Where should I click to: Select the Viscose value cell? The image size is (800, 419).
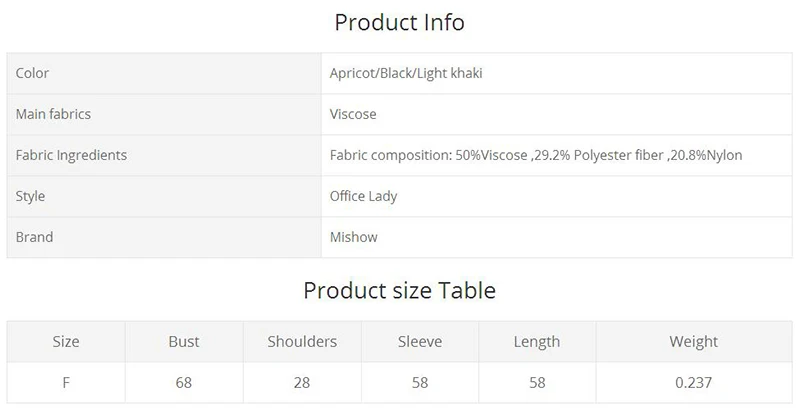point(353,114)
